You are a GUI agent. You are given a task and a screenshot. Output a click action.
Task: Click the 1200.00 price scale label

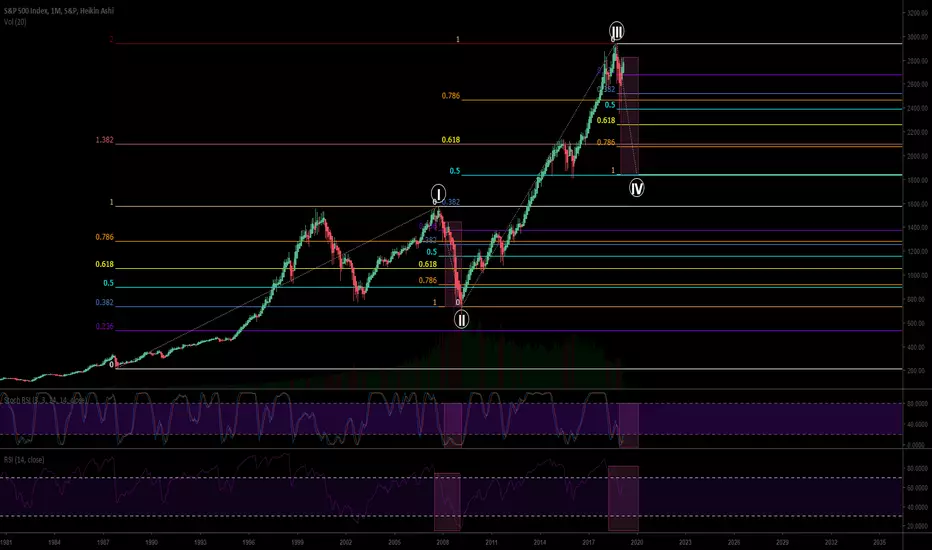pos(918,252)
